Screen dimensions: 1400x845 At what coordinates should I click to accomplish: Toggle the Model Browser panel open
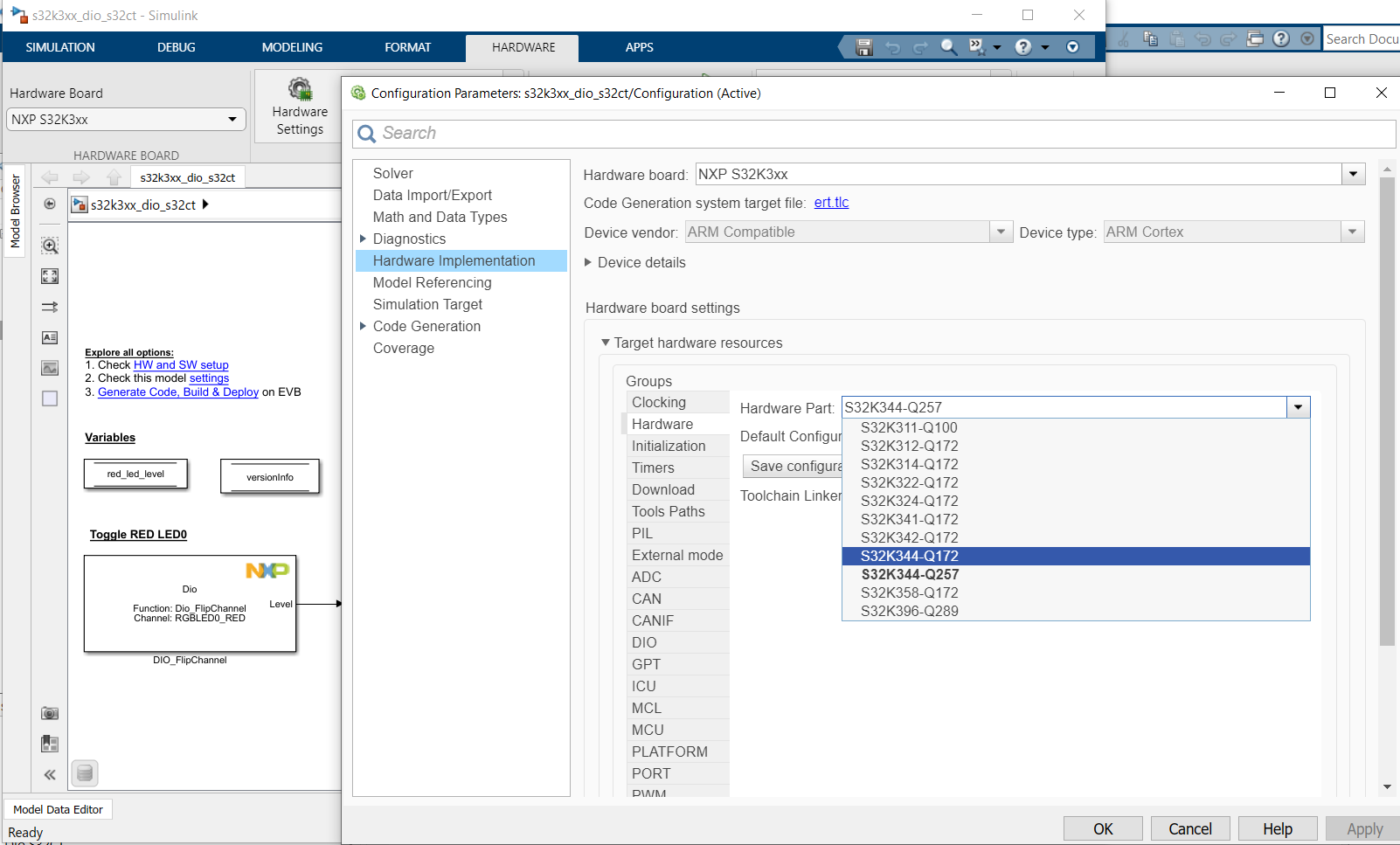(x=15, y=211)
